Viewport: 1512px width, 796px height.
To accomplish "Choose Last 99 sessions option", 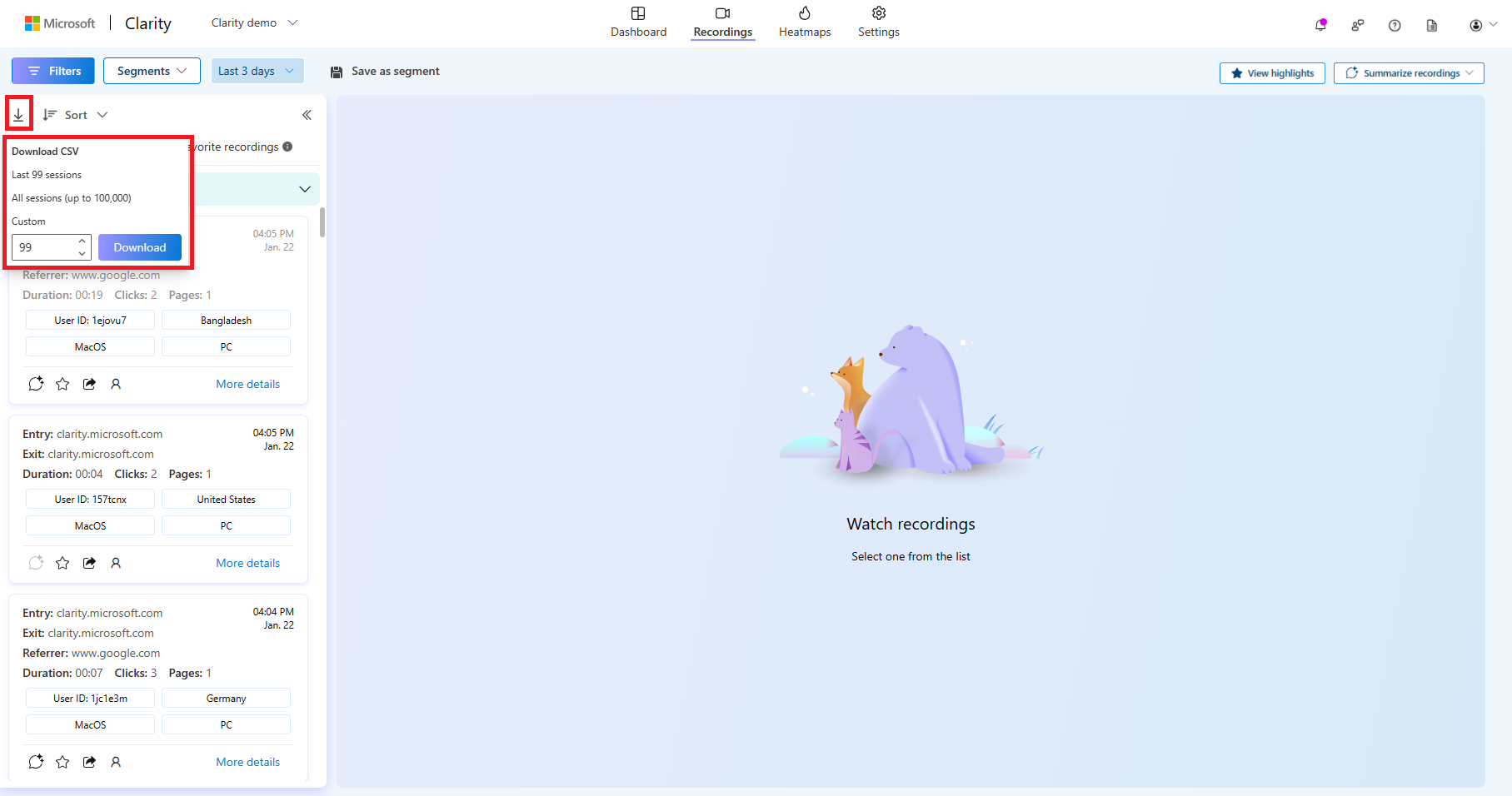I will [47, 175].
